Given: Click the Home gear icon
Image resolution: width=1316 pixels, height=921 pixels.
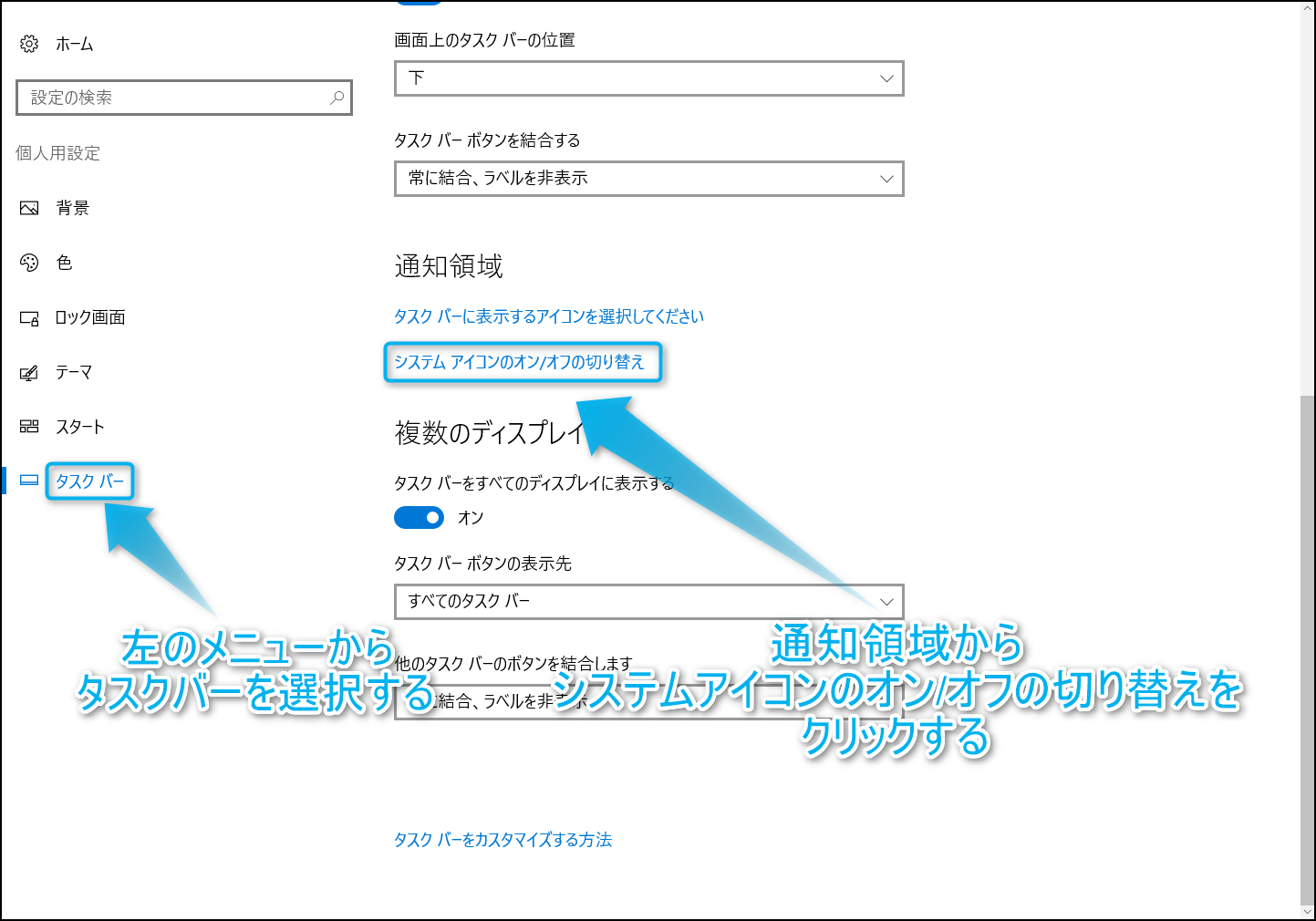Looking at the screenshot, I should point(29,44).
